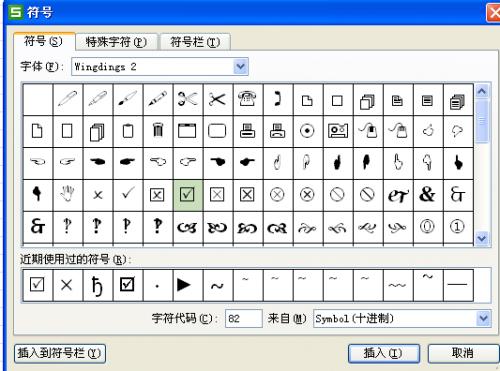Pick the circled number 1 symbol

coord(457,227)
